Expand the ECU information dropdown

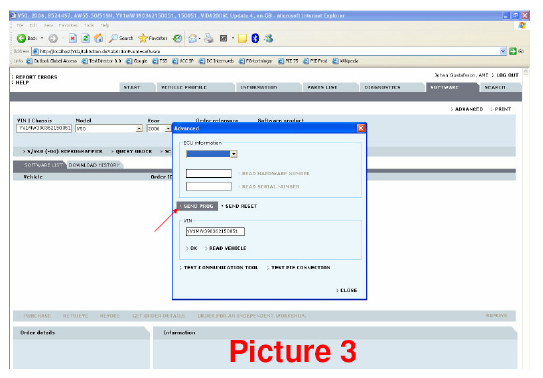[x=234, y=154]
